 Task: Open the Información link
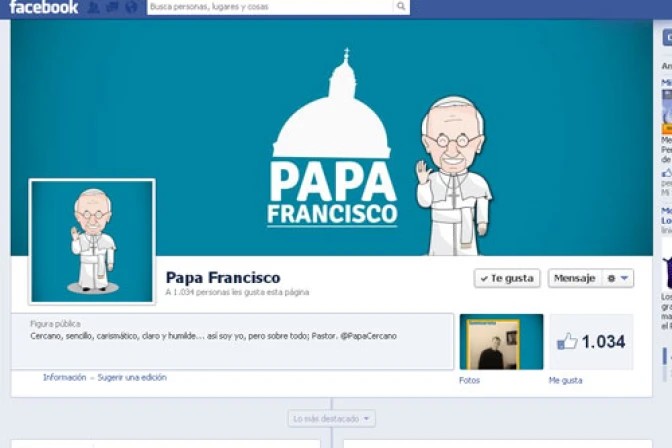(x=64, y=378)
